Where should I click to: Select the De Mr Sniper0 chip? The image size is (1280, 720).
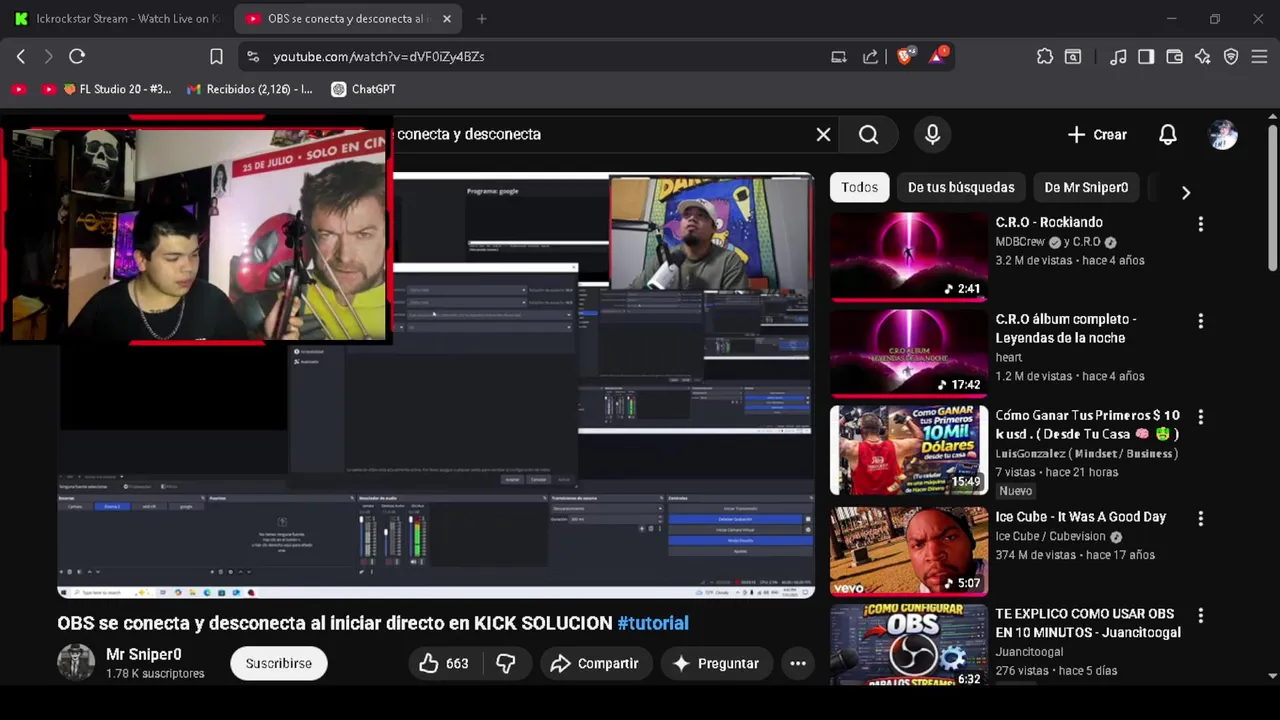click(1086, 187)
